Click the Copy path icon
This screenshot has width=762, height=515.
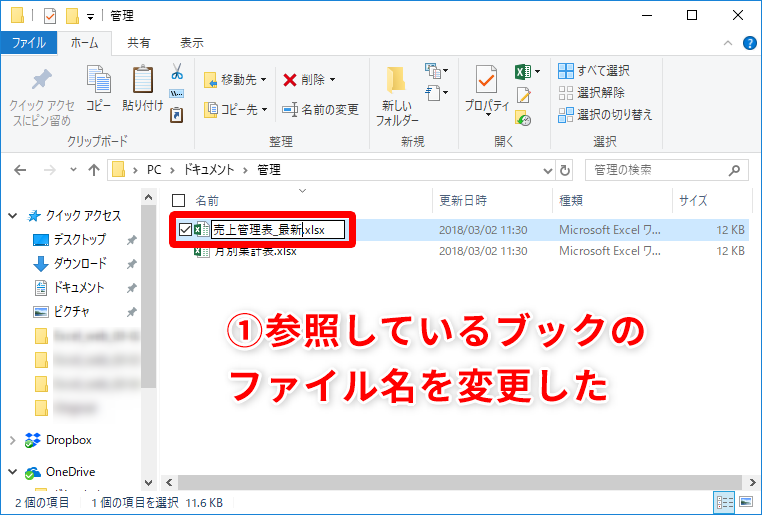pyautogui.click(x=176, y=93)
